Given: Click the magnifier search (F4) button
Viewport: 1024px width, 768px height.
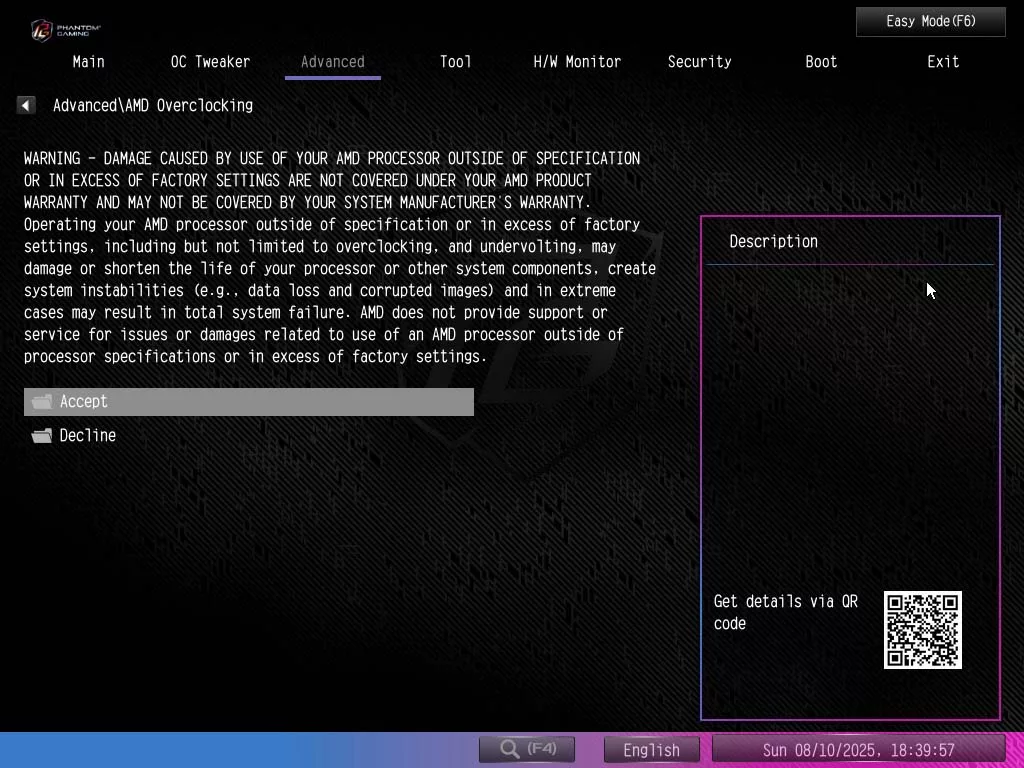Looking at the screenshot, I should 527,749.
